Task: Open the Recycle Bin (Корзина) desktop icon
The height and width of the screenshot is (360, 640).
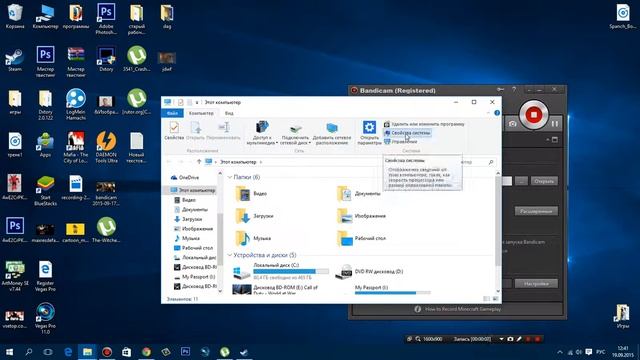Action: click(15, 16)
